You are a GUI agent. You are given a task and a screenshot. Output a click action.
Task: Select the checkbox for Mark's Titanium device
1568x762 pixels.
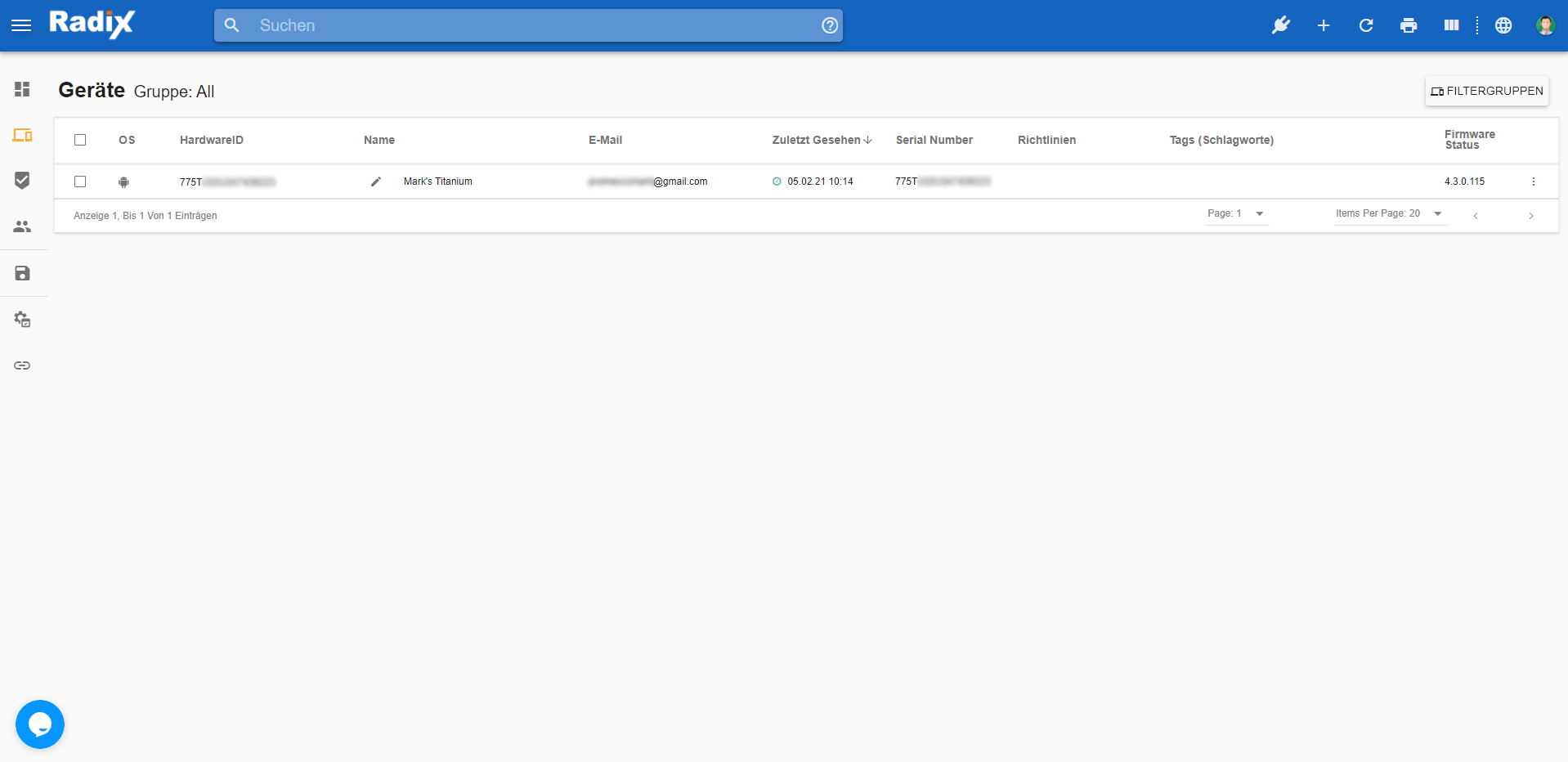pyautogui.click(x=80, y=182)
